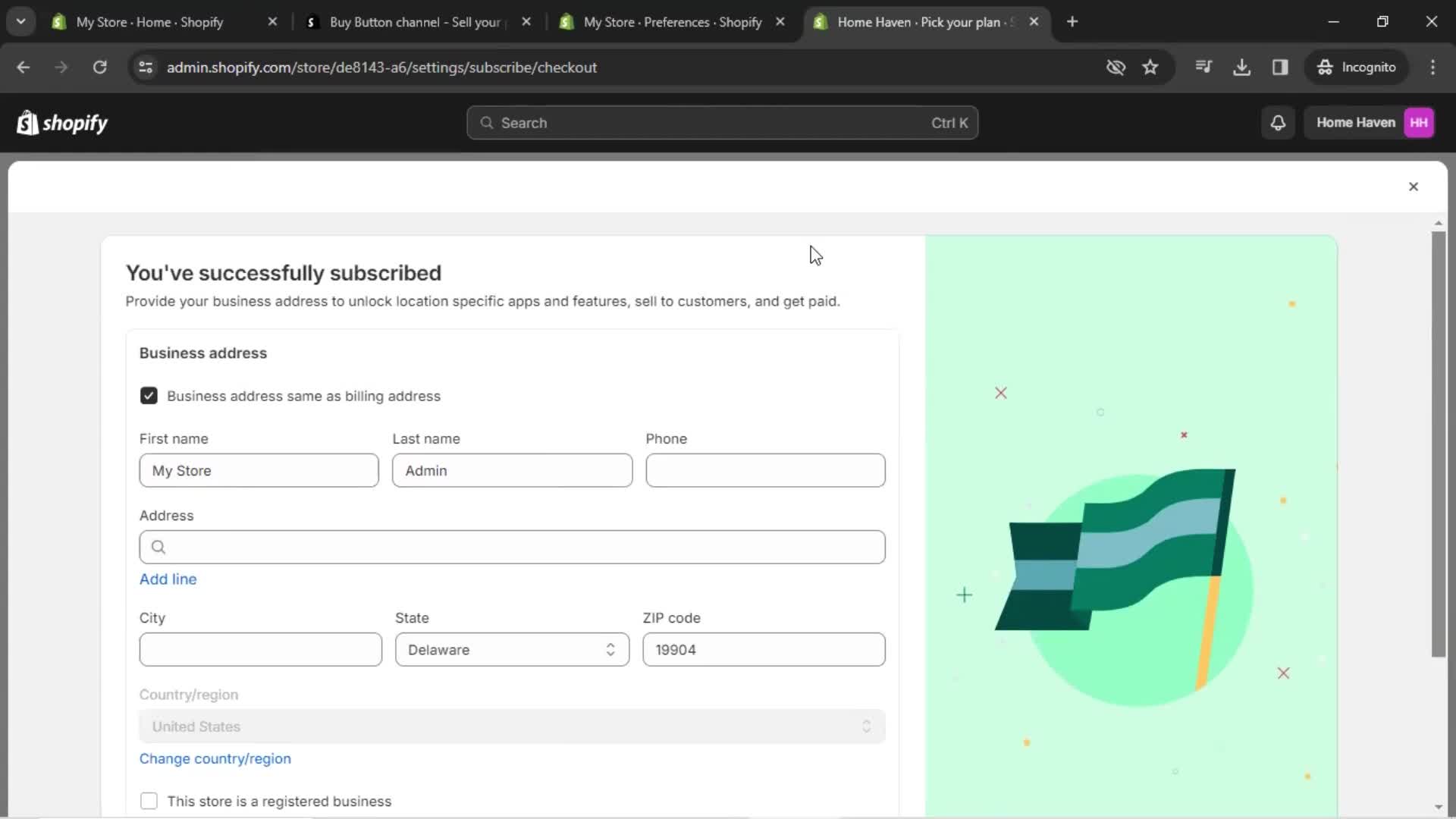Click the 'Add line' address link
Screen dimensions: 1456x819
click(x=168, y=579)
